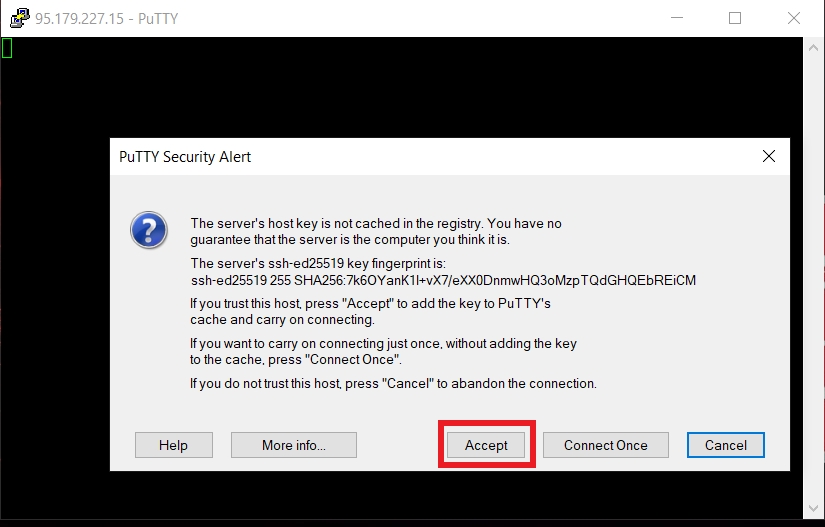The image size is (825, 527).
Task: Show More info about the host key
Action: tap(294, 445)
